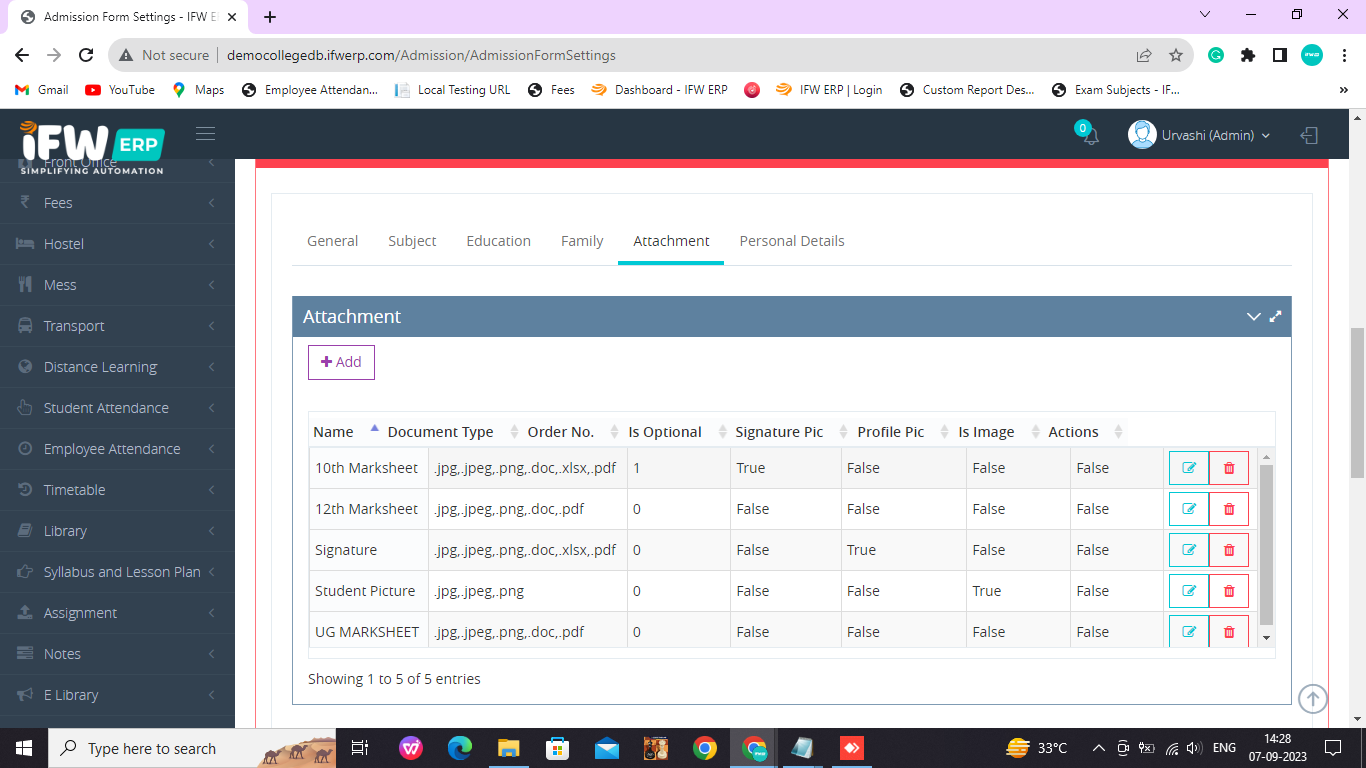
Task: Expand the Distance Learning sidebar menu
Action: [117, 366]
